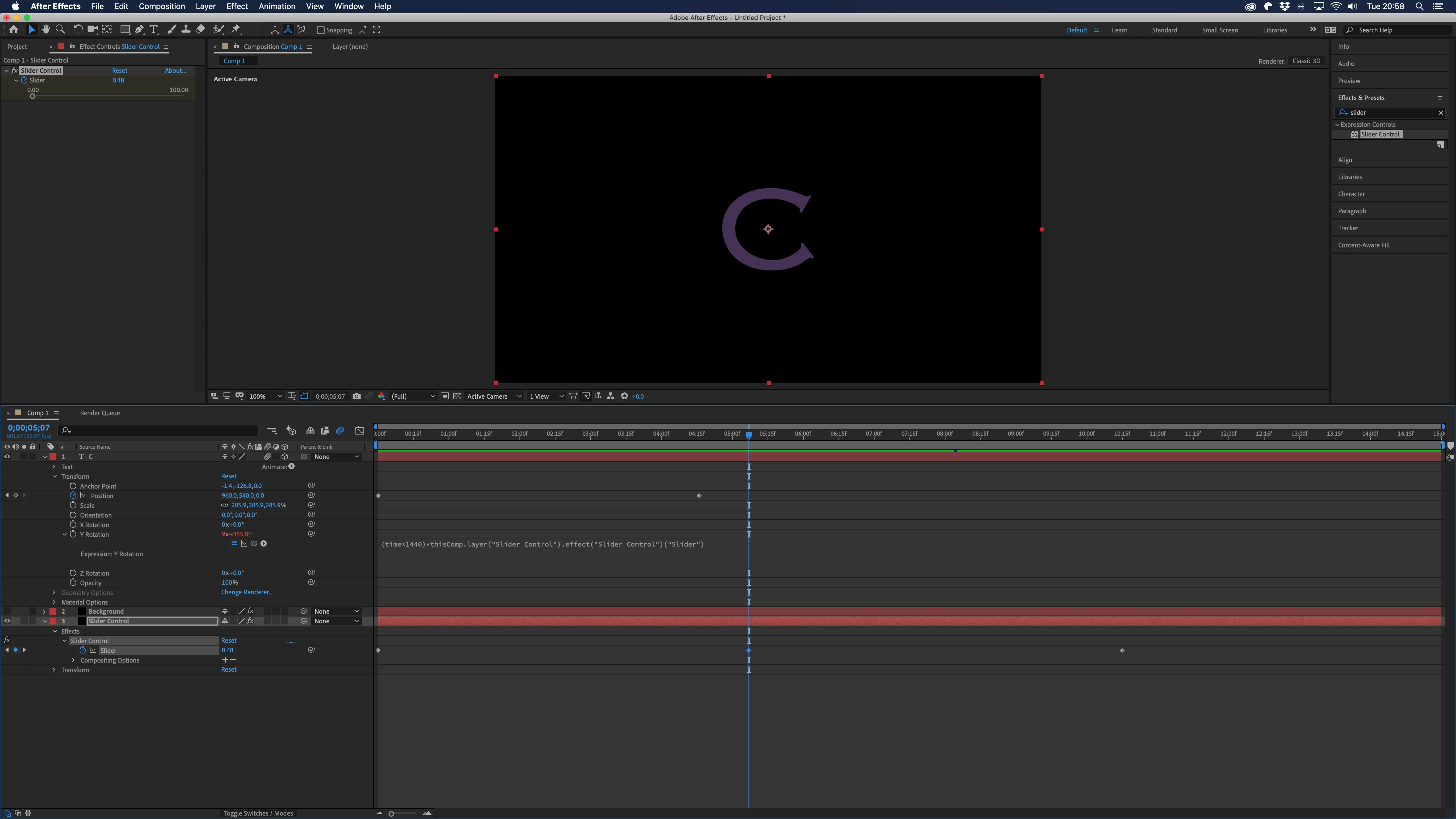Open the Animation menu

pos(276,6)
